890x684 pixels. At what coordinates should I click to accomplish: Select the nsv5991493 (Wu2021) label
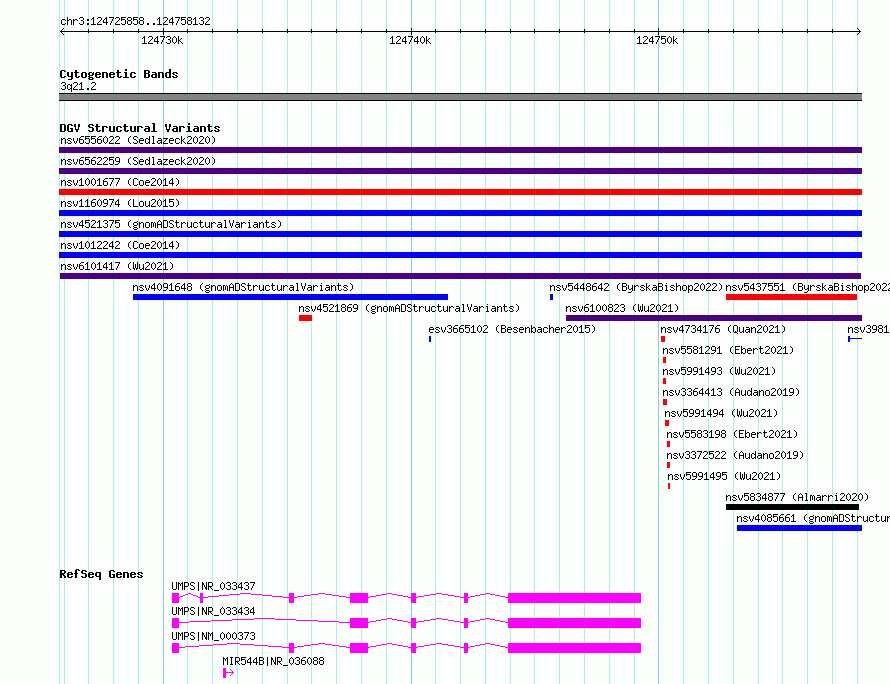(x=719, y=371)
